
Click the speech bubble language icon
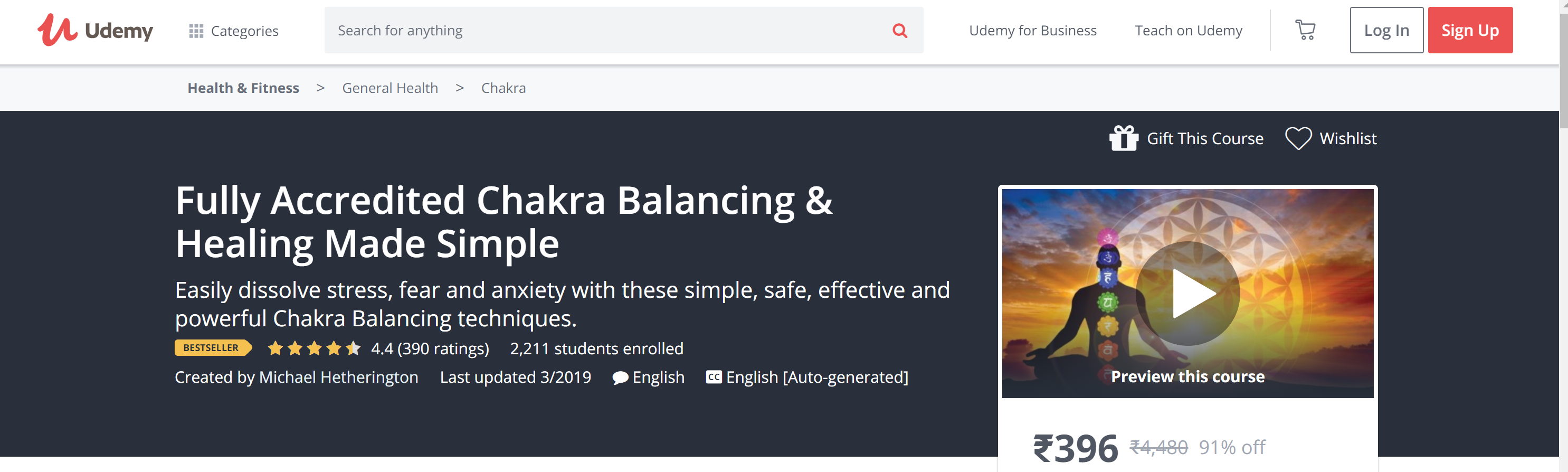click(620, 378)
